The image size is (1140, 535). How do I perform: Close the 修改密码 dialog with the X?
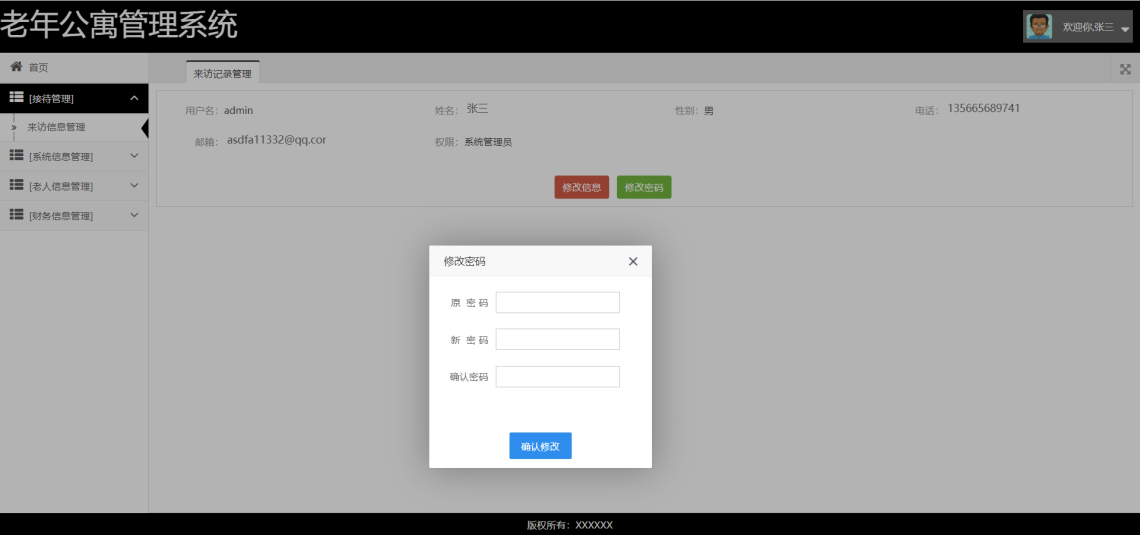(633, 262)
